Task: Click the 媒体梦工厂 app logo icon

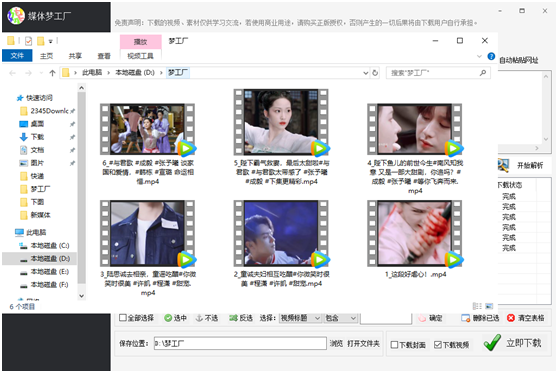Action: [x=16, y=16]
